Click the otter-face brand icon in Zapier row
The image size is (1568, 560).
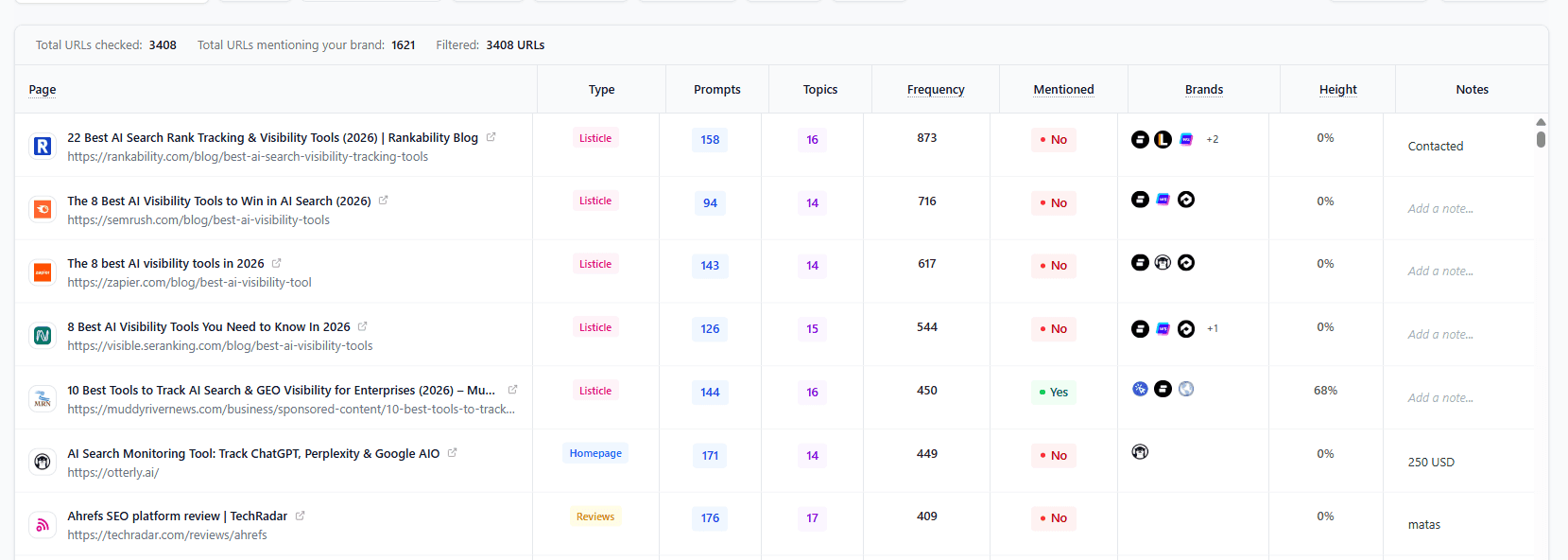point(1163,262)
